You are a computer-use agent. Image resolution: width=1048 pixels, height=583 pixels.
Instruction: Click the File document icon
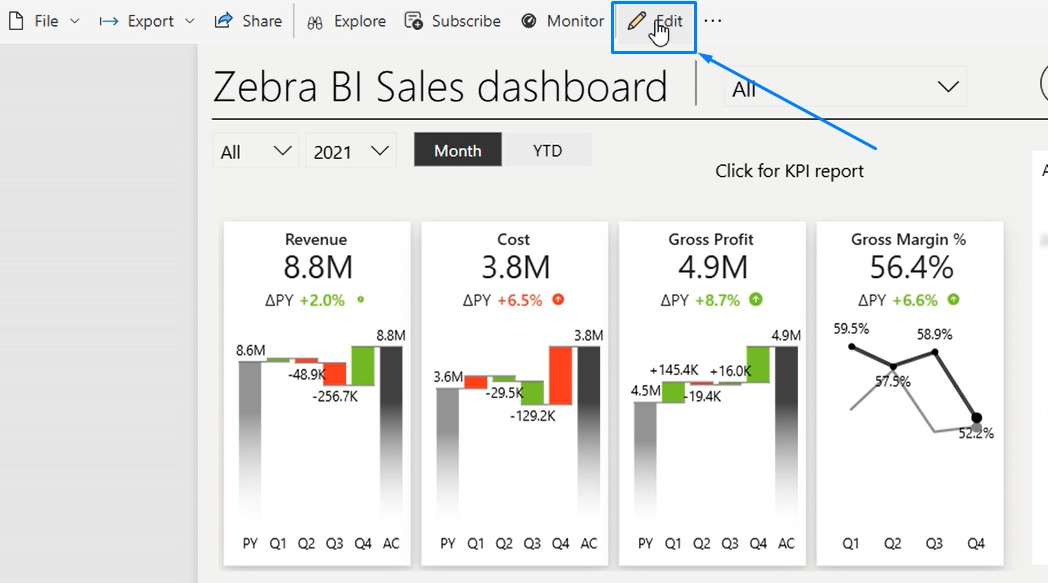point(16,21)
